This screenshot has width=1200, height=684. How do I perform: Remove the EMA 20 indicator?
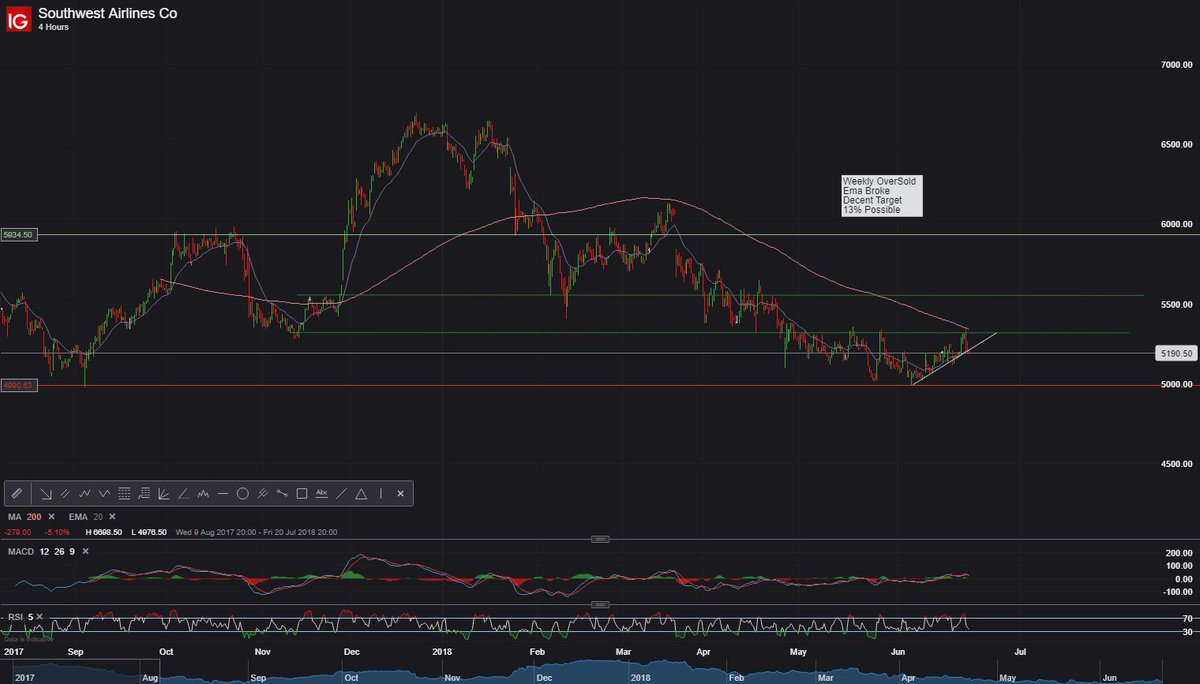[x=112, y=516]
